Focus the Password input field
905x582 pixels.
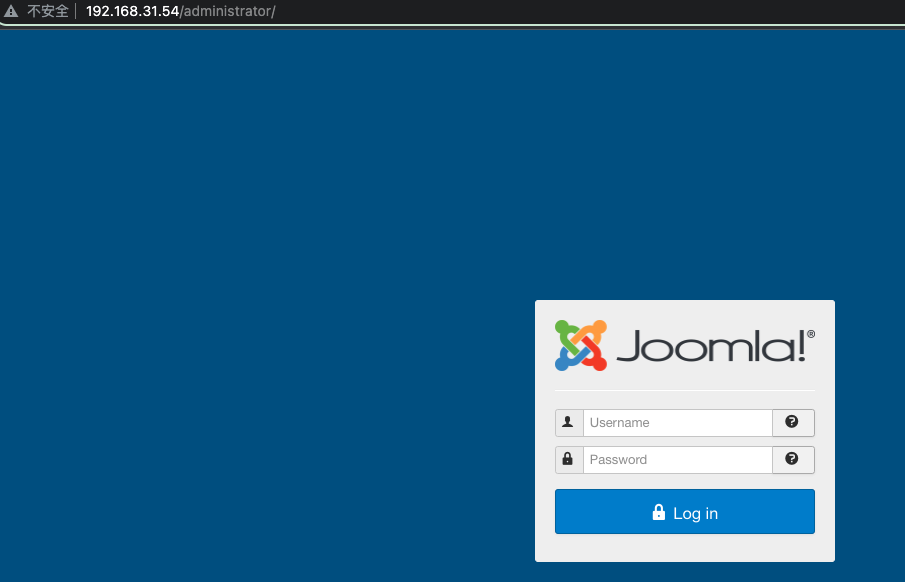678,460
